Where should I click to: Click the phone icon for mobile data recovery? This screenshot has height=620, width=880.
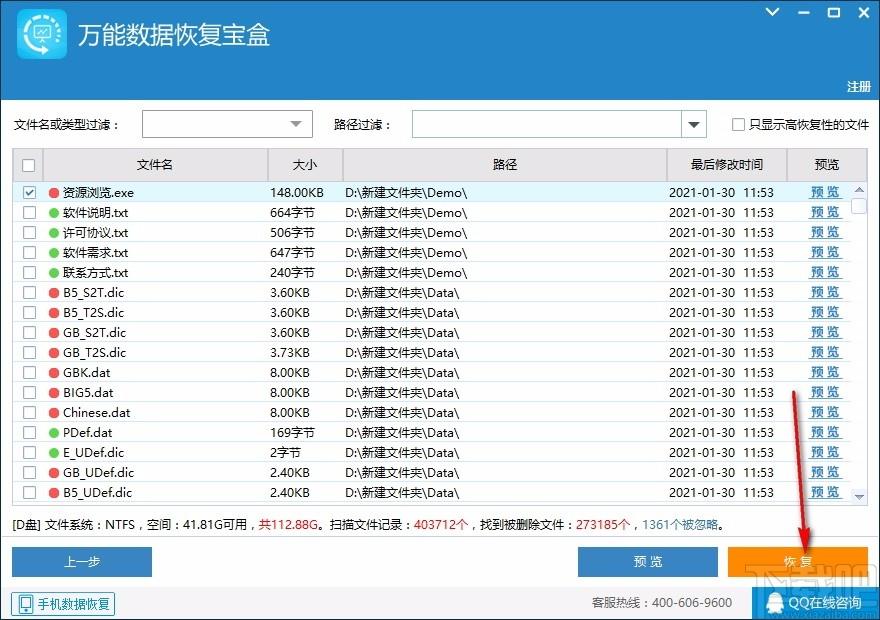[25, 604]
